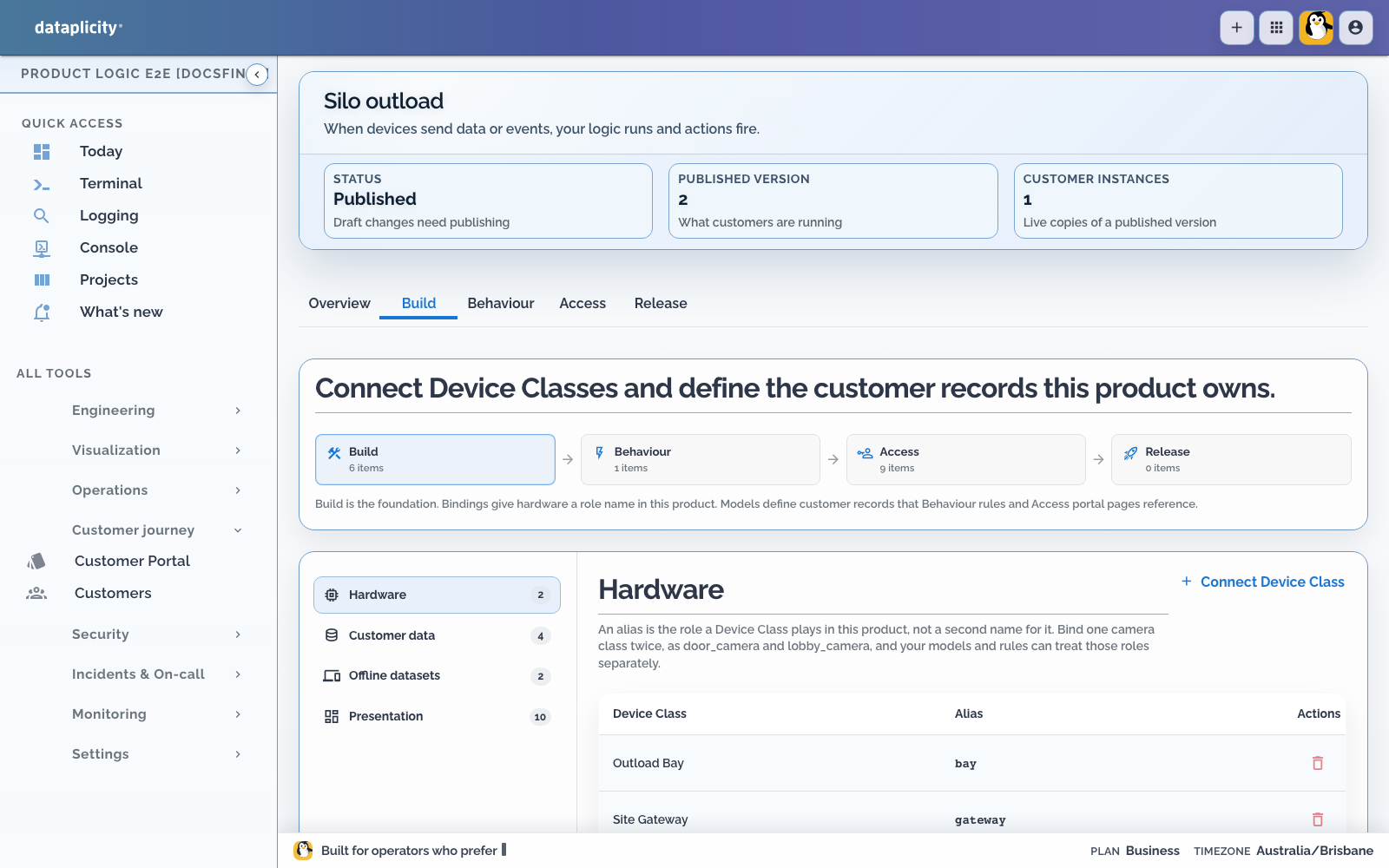Click the Device Class column header
The image size is (1389, 868).
(x=649, y=713)
